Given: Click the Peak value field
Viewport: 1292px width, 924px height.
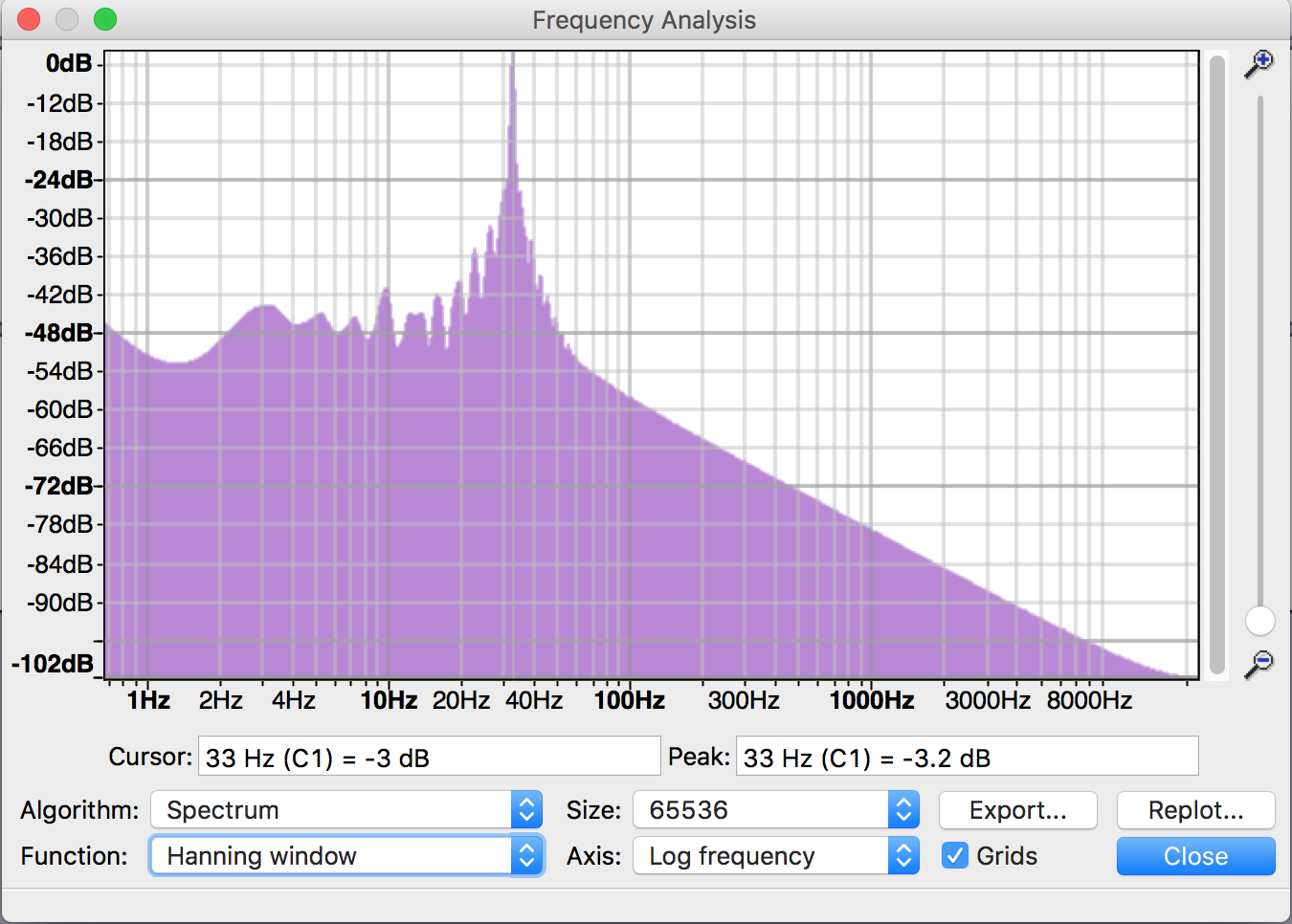Looking at the screenshot, I should (x=968, y=757).
